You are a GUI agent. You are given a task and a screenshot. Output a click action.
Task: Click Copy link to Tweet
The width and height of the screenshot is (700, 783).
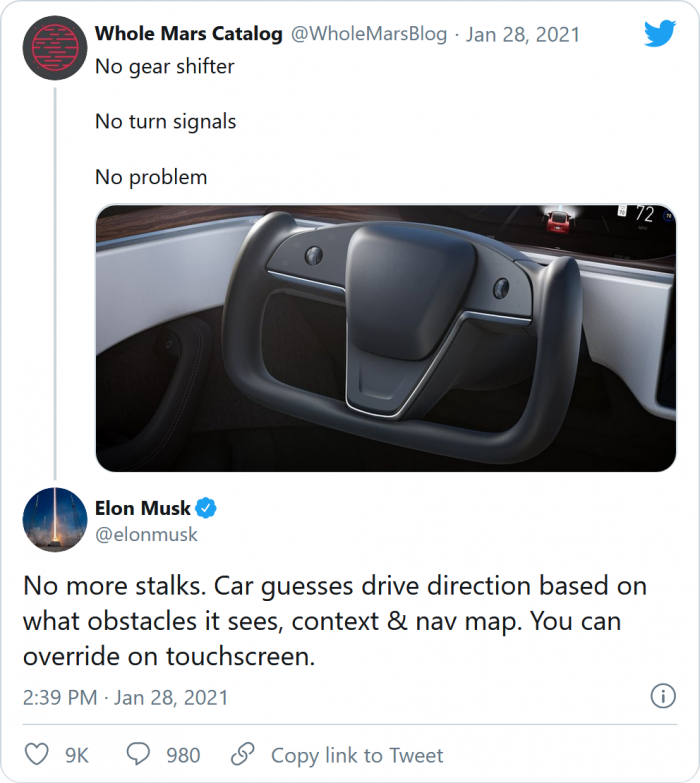[357, 755]
